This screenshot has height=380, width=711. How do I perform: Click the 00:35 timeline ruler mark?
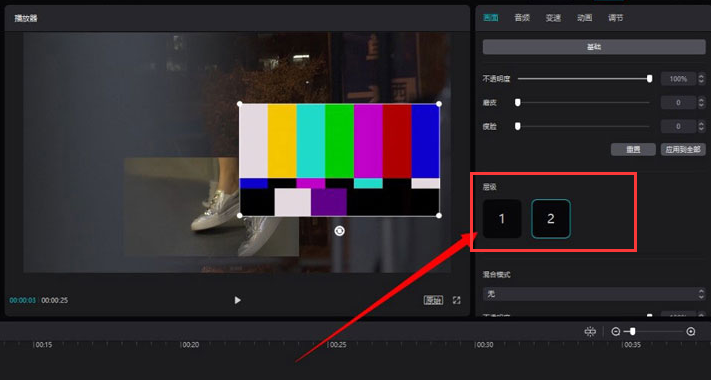point(632,345)
